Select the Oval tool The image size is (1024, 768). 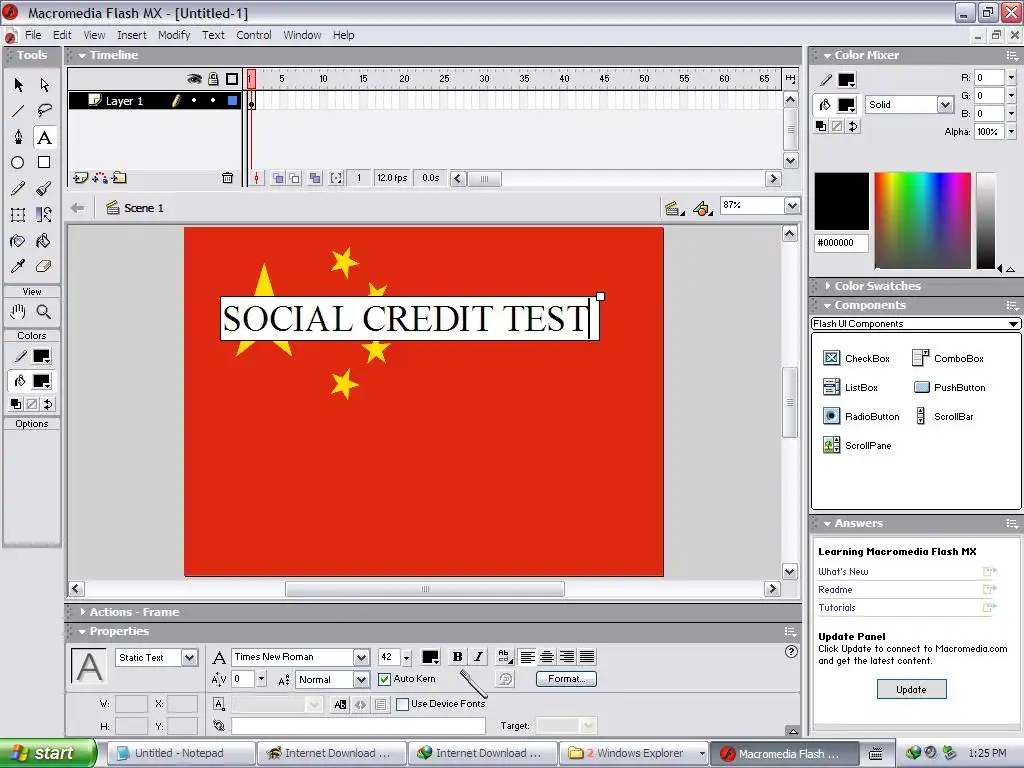pos(18,163)
